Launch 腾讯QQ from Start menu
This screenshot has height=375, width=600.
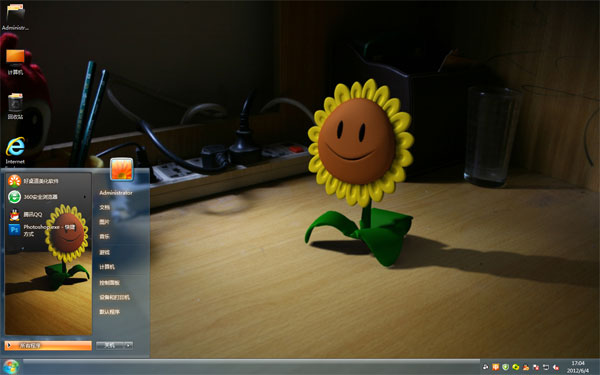tap(48, 215)
